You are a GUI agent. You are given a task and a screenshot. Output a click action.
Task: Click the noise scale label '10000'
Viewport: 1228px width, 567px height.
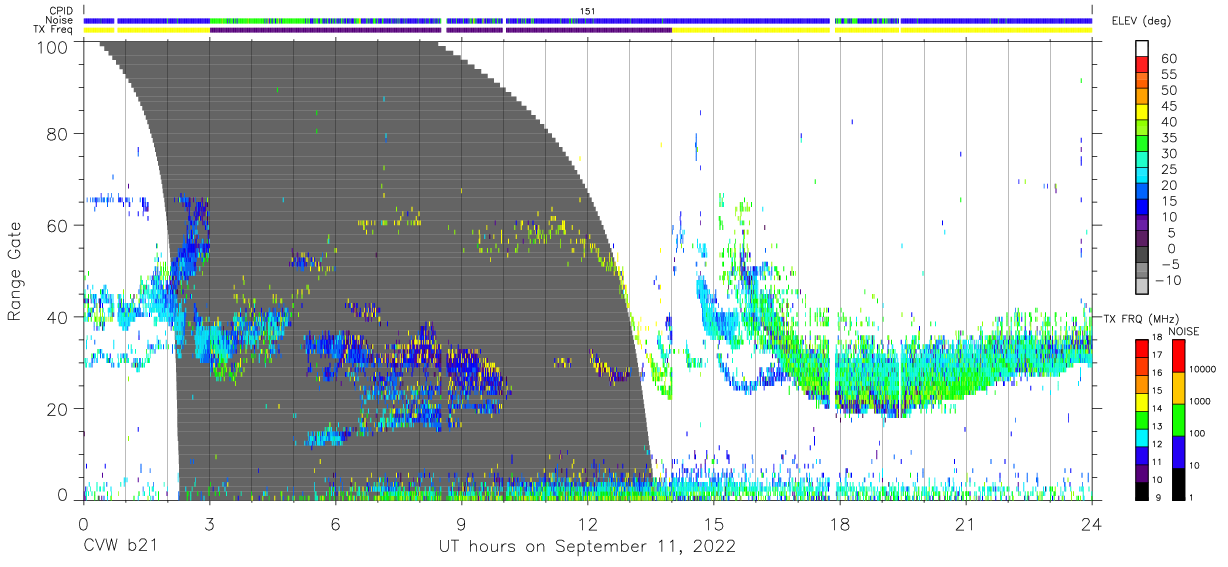(x=1203, y=370)
